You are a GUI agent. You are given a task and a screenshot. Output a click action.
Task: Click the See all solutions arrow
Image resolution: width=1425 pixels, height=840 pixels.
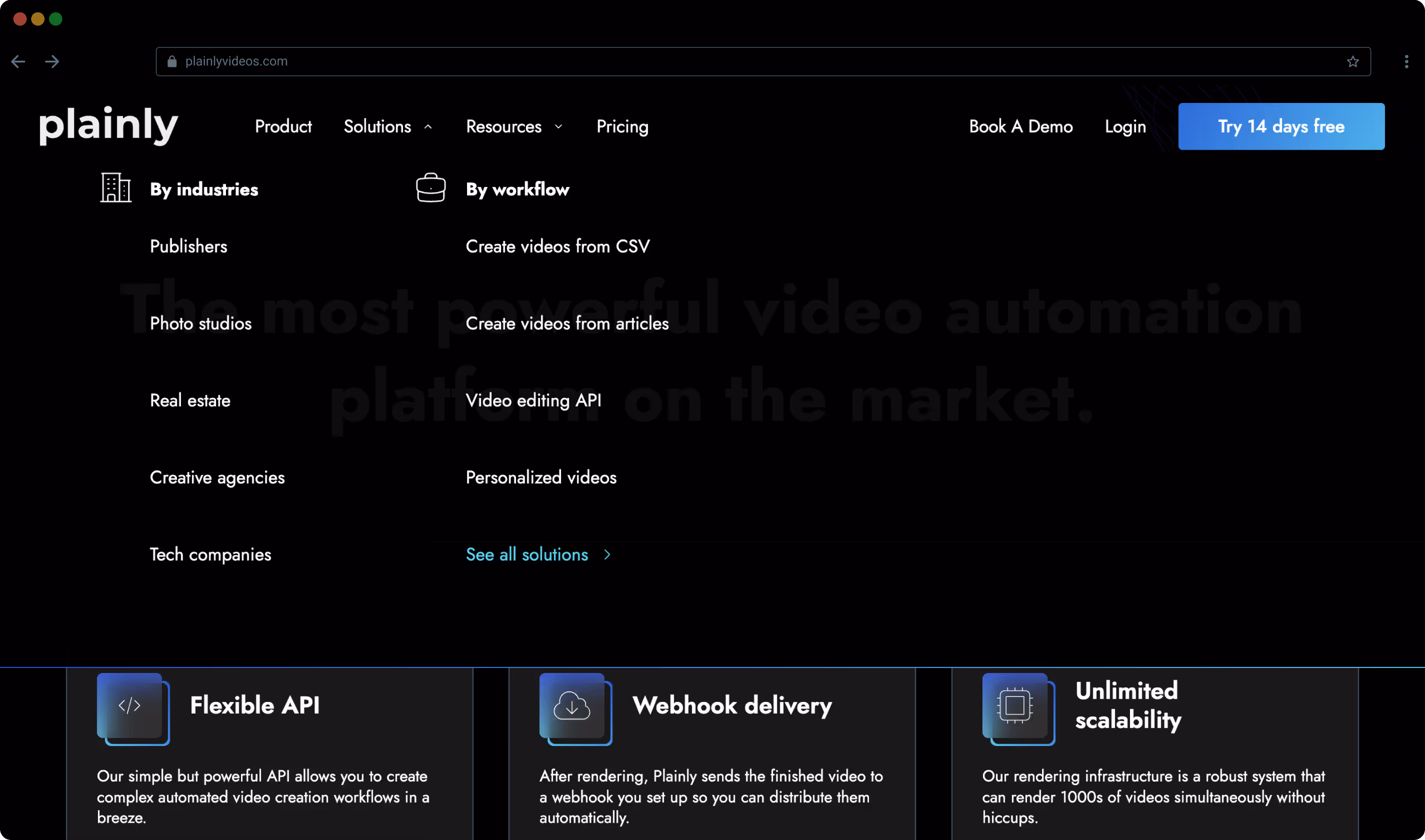(x=607, y=555)
